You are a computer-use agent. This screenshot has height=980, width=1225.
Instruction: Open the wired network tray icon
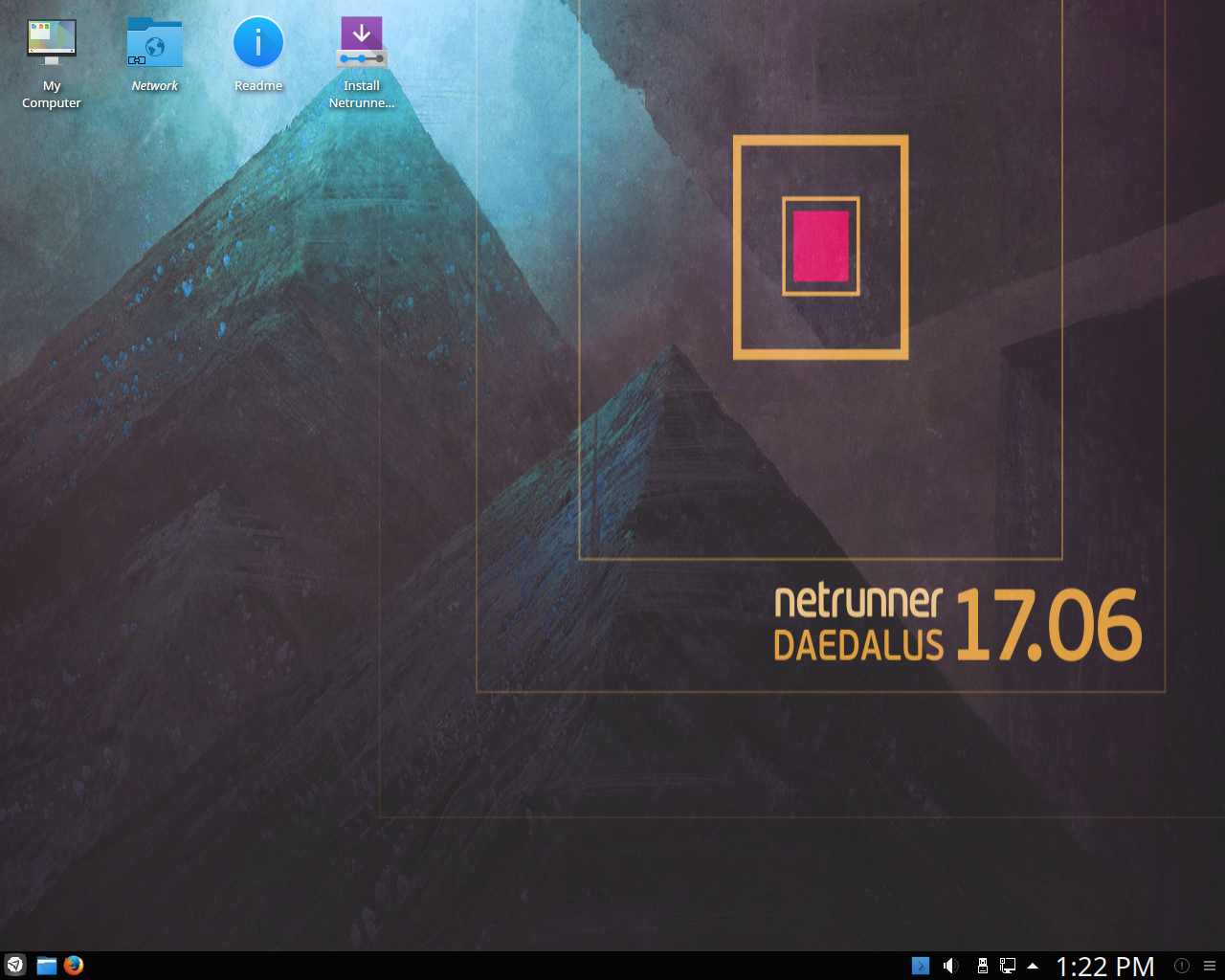[1008, 966]
